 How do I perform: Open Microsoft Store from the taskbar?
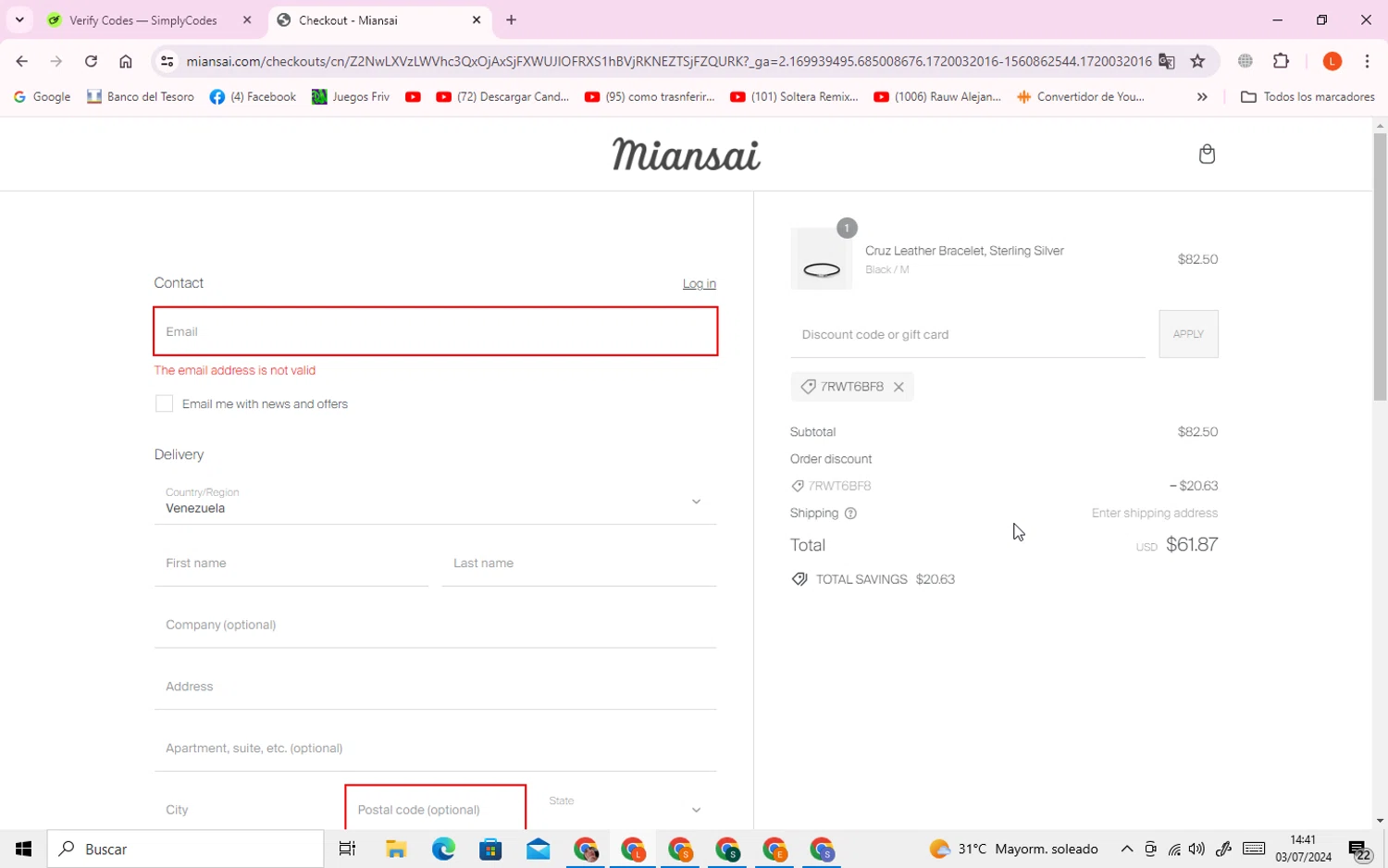490,849
